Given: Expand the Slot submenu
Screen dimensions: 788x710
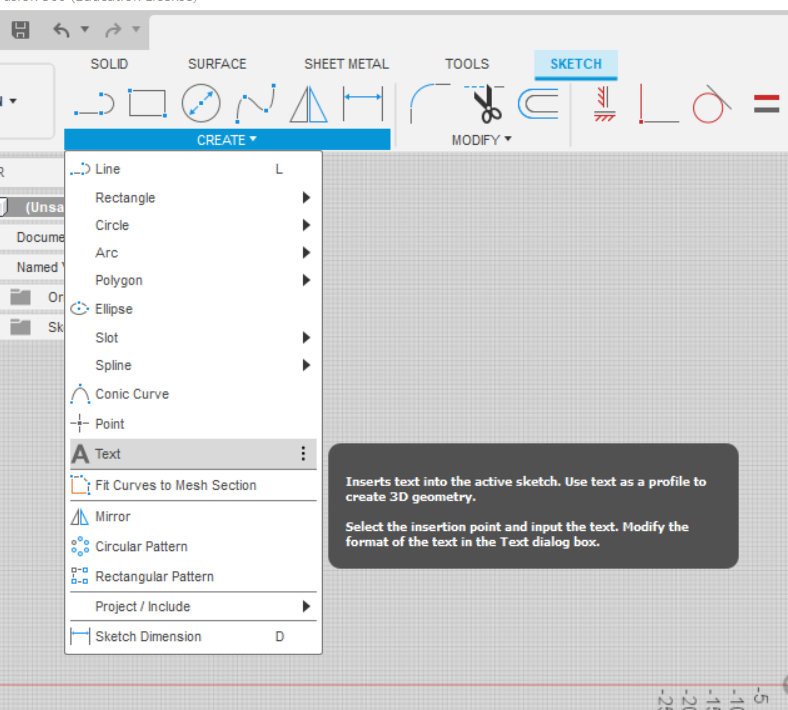Looking at the screenshot, I should (193, 338).
